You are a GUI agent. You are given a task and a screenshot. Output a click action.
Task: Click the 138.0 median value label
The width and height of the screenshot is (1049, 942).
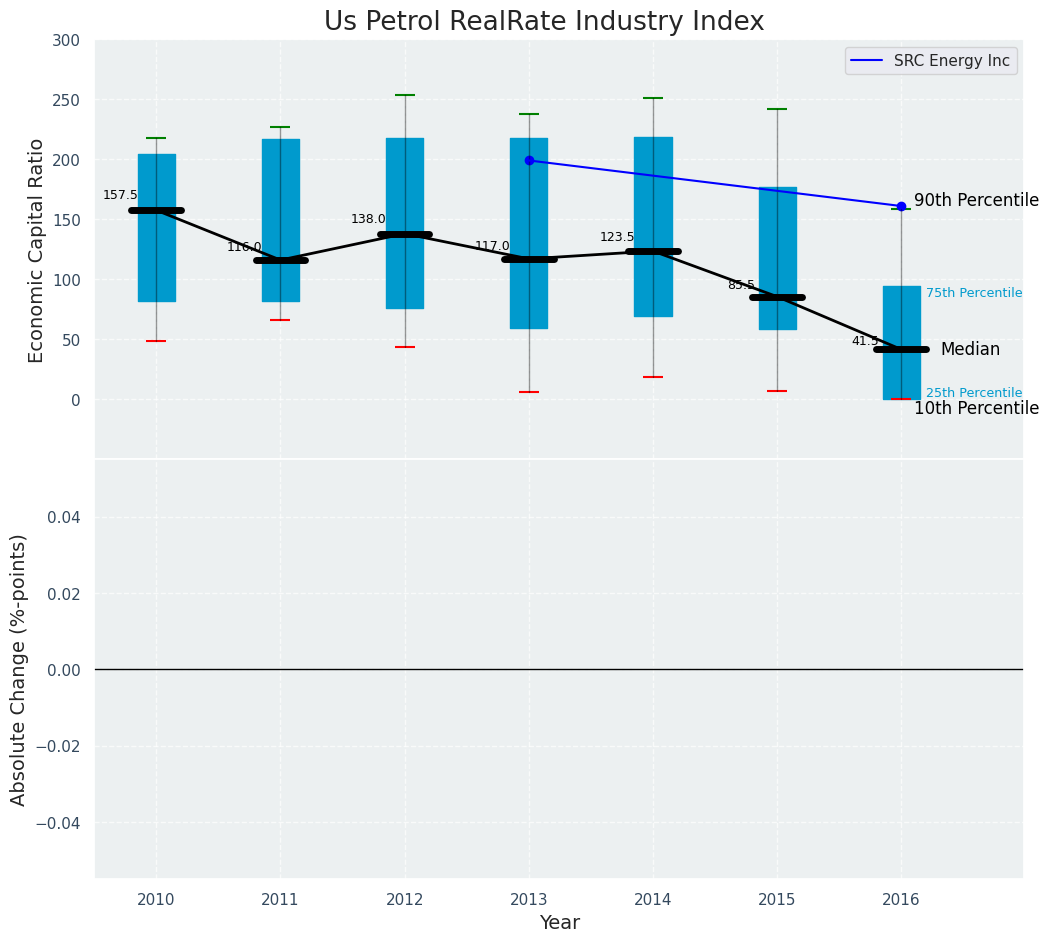click(x=368, y=219)
